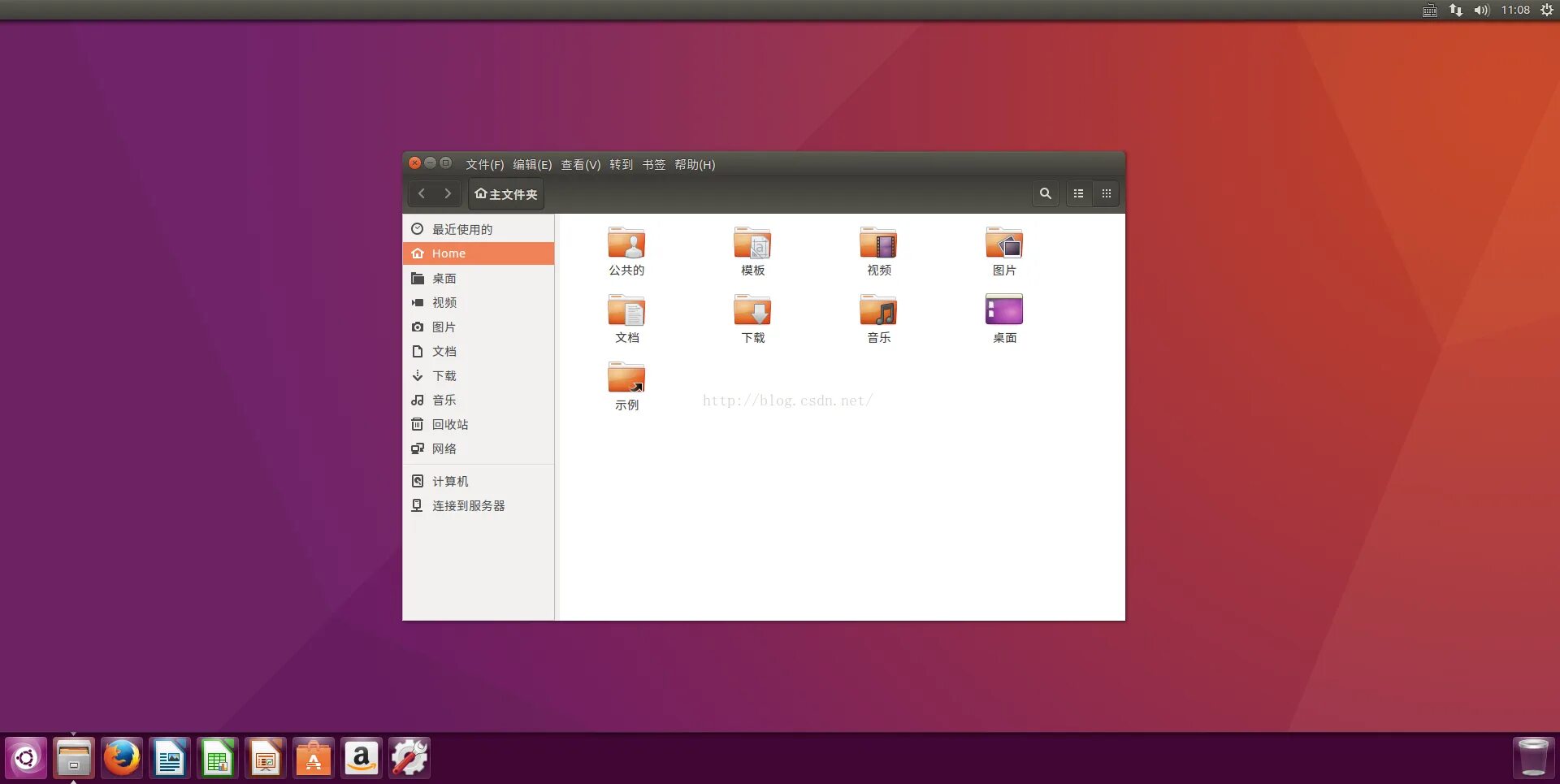Image resolution: width=1560 pixels, height=784 pixels.
Task: Open Amazon launcher icon
Action: click(362, 759)
